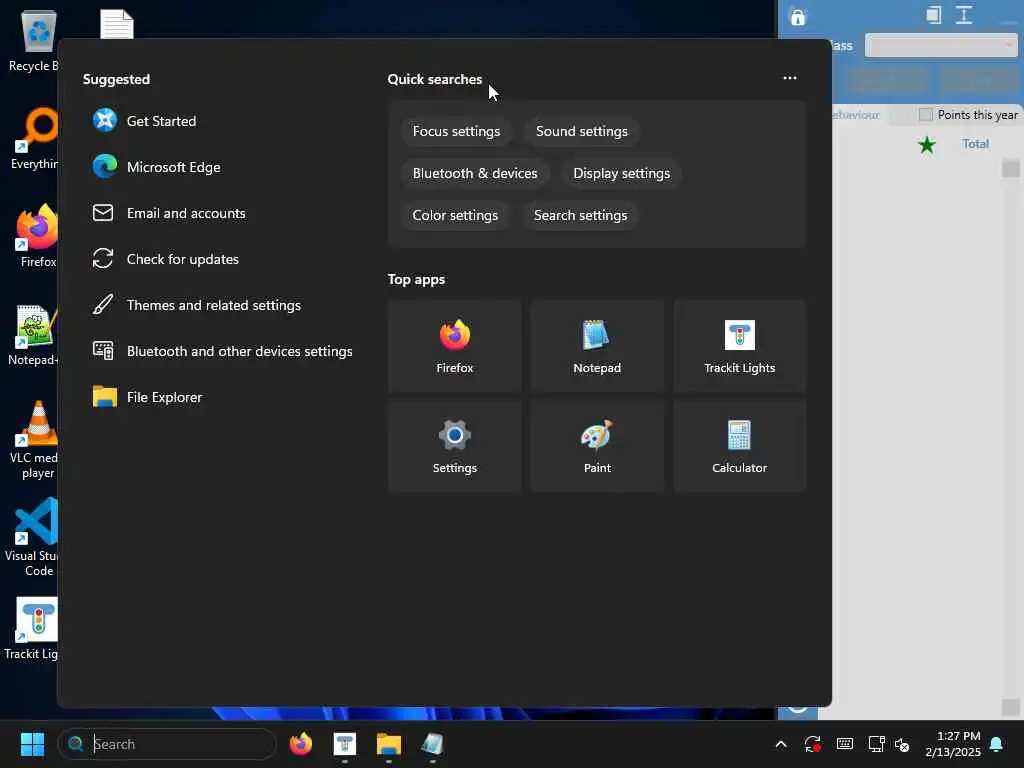Click the green star icon in Trackit
The image size is (1024, 768).
click(927, 144)
